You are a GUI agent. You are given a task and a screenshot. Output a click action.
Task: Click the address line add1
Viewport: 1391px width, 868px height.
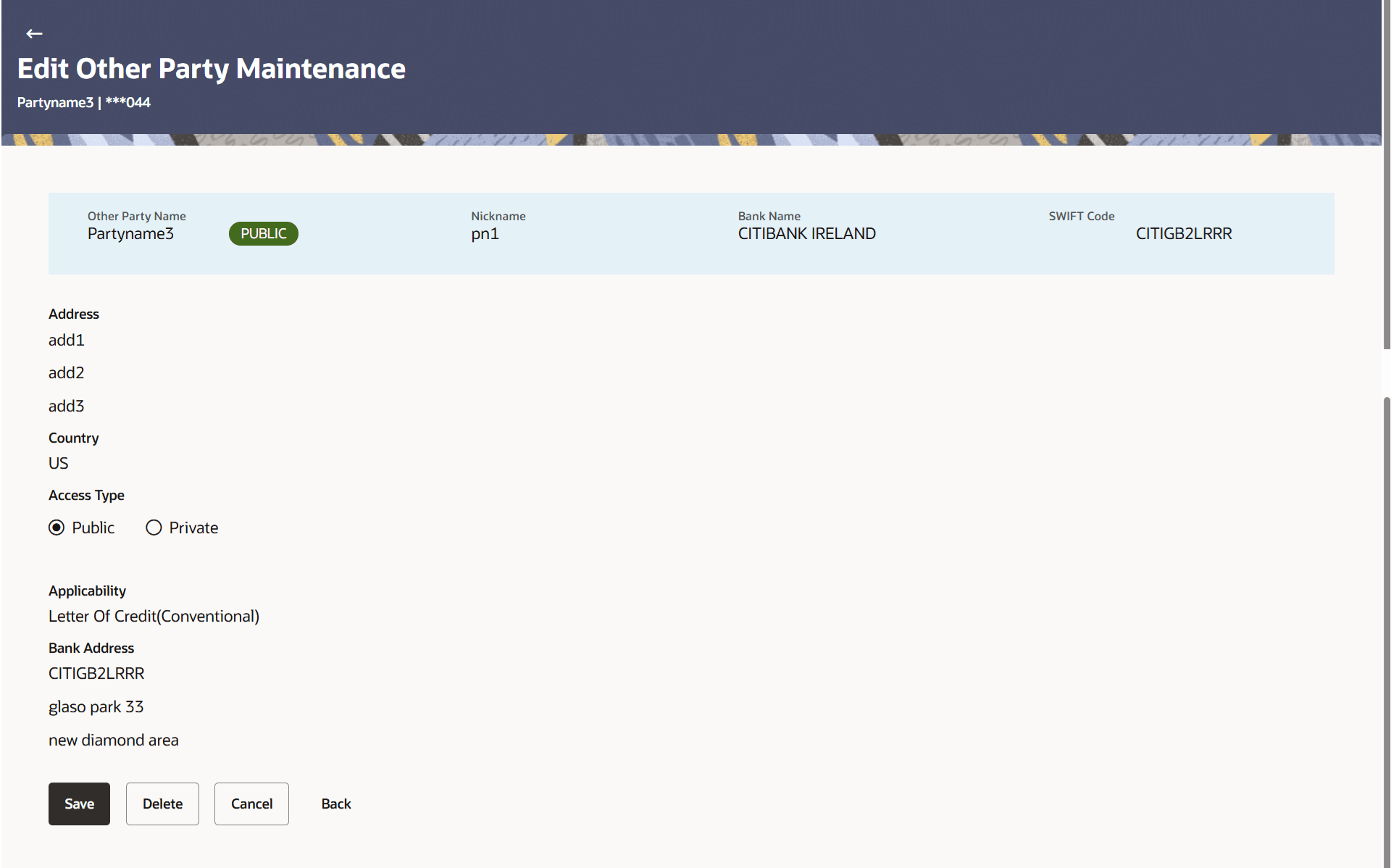point(66,340)
